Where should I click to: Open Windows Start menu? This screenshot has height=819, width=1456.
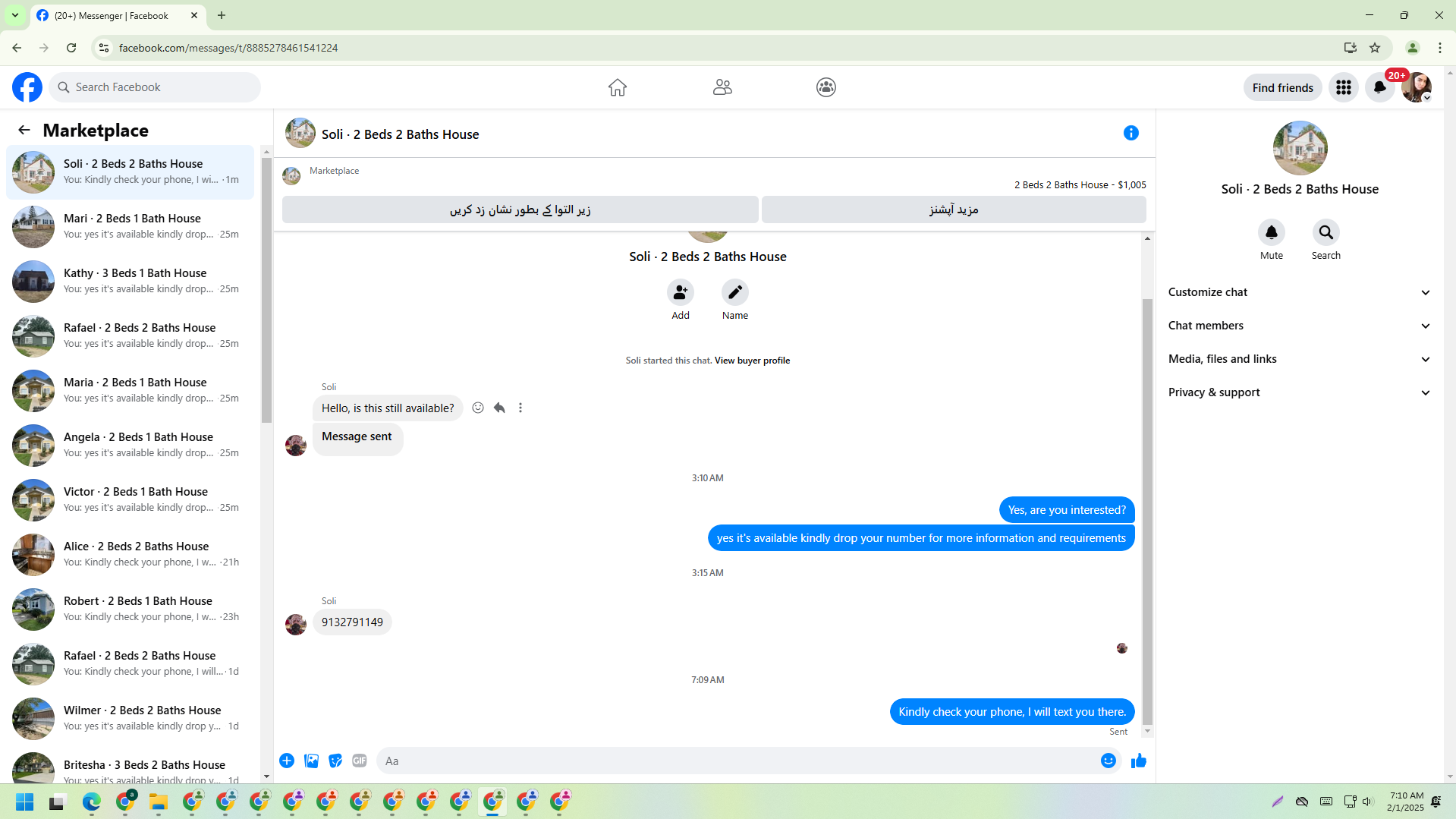coord(25,802)
